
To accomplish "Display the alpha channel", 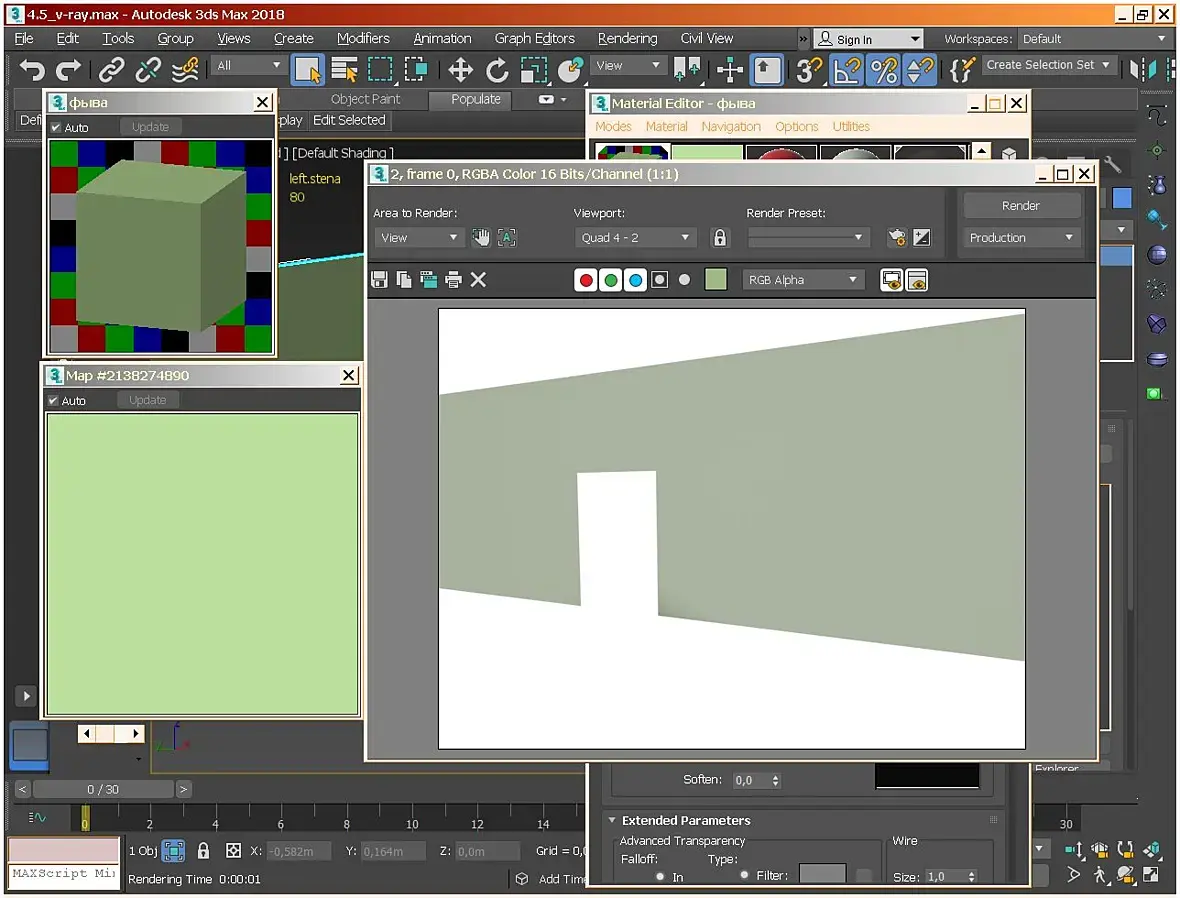I will click(660, 280).
